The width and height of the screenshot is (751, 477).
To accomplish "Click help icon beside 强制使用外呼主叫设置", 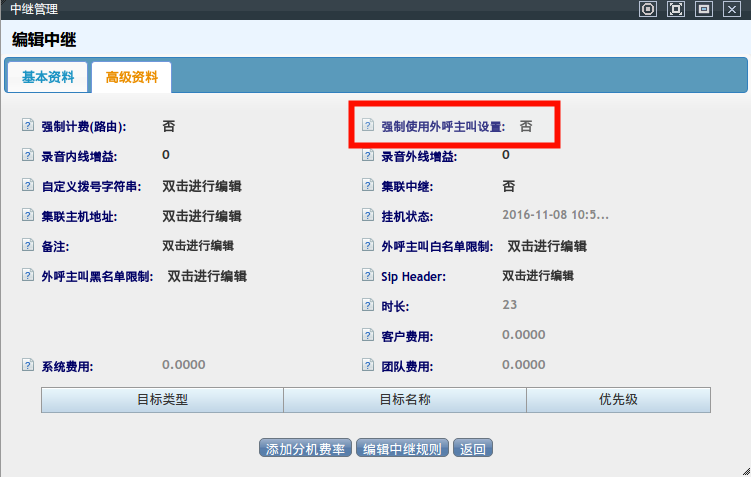I will point(367,126).
